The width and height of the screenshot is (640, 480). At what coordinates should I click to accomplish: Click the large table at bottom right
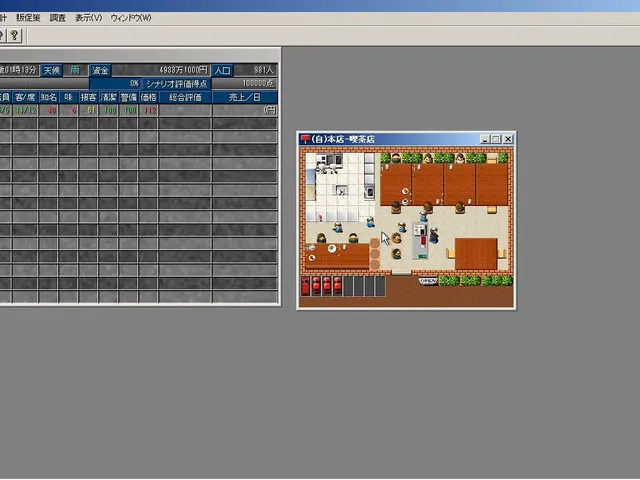click(476, 253)
